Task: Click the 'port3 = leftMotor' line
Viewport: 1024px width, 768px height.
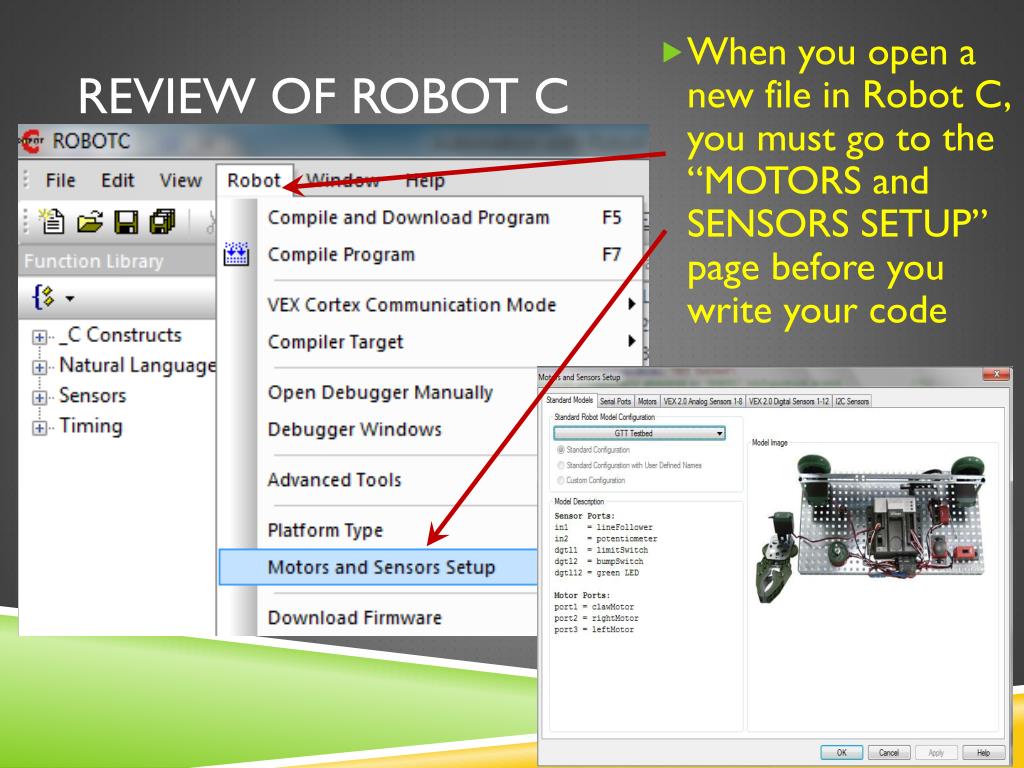Action: (x=594, y=630)
